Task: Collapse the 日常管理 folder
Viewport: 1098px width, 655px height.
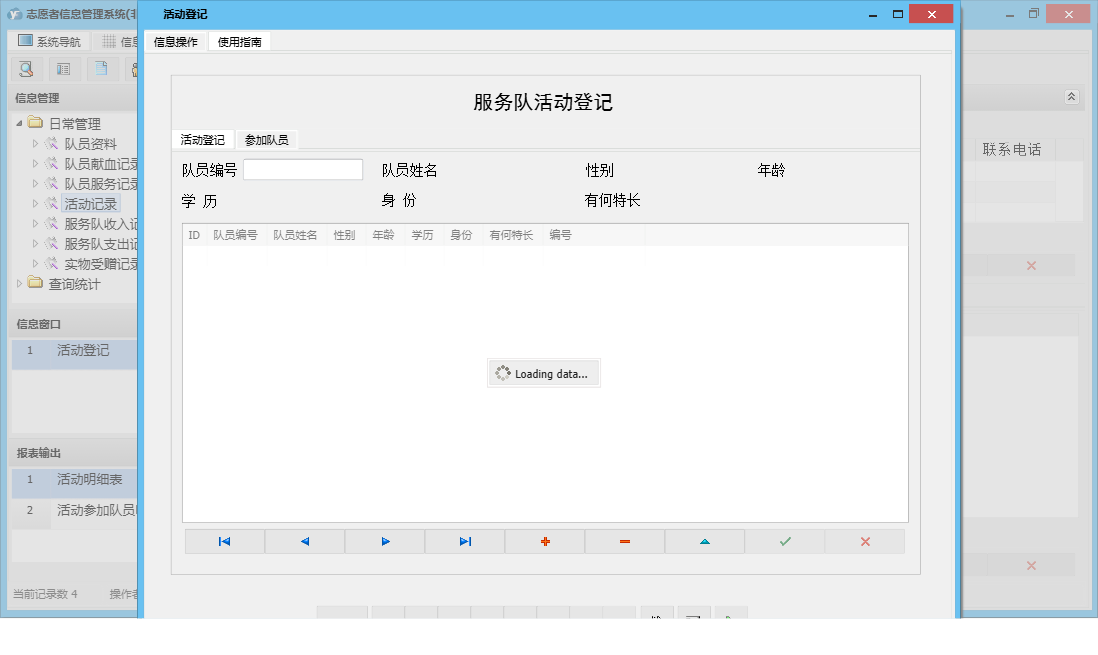Action: (21, 123)
